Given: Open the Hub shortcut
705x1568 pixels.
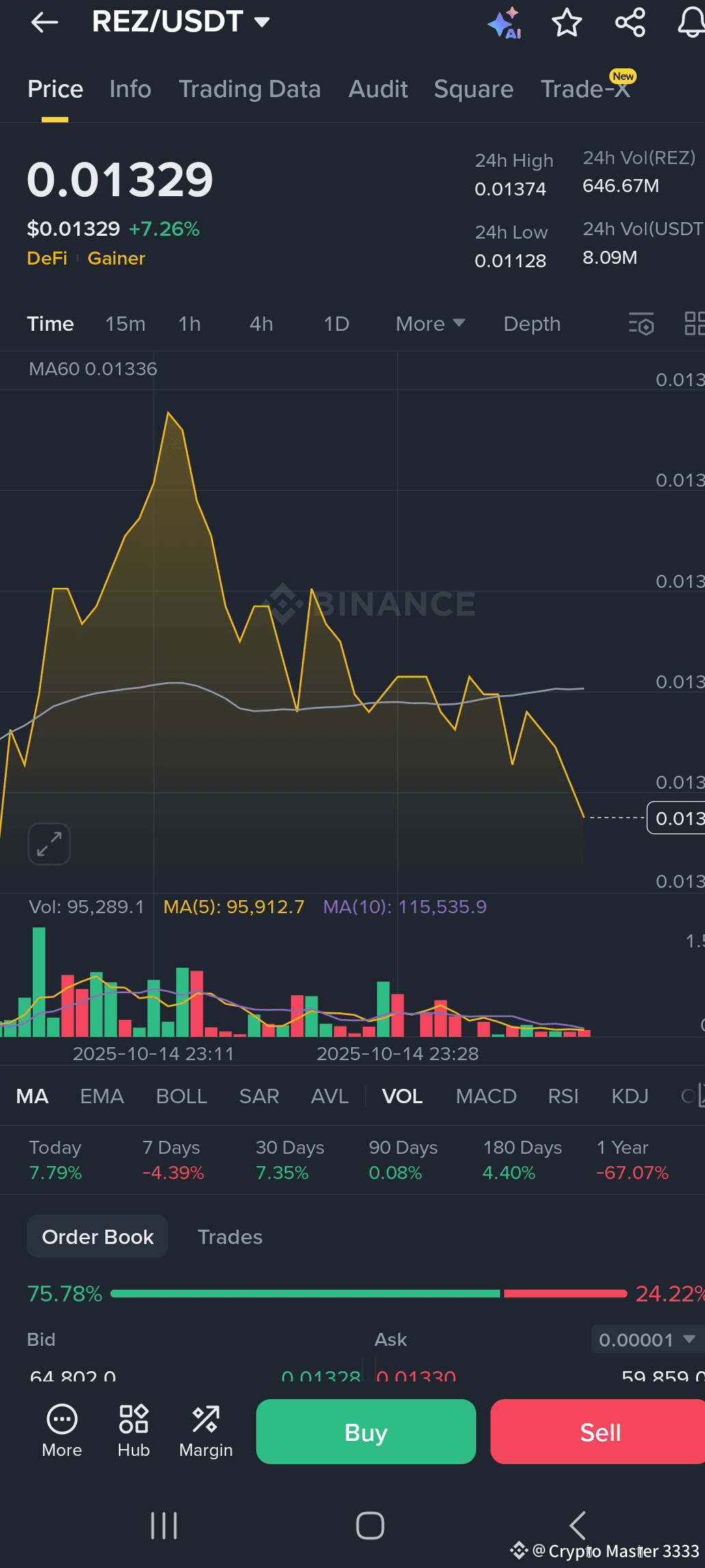Looking at the screenshot, I should point(133,1431).
